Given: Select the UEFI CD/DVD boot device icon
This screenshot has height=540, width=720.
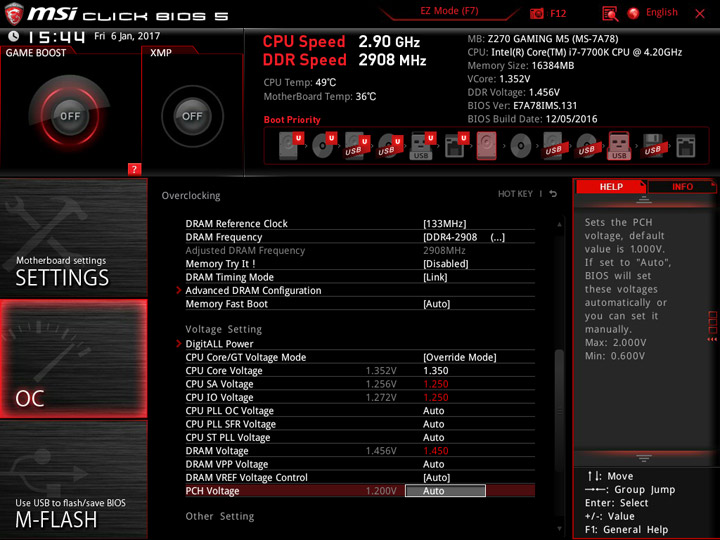Looking at the screenshot, I should pos(324,146).
